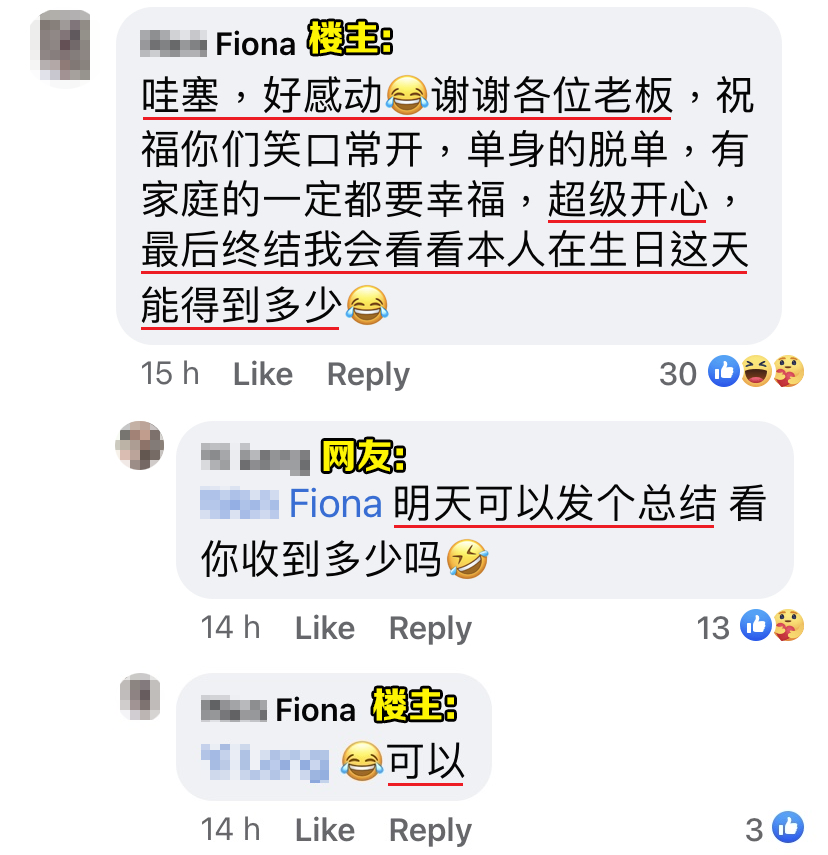Click the blue thumbs-up reaction on Fiona's first comment
The image size is (828, 855).
click(x=723, y=371)
